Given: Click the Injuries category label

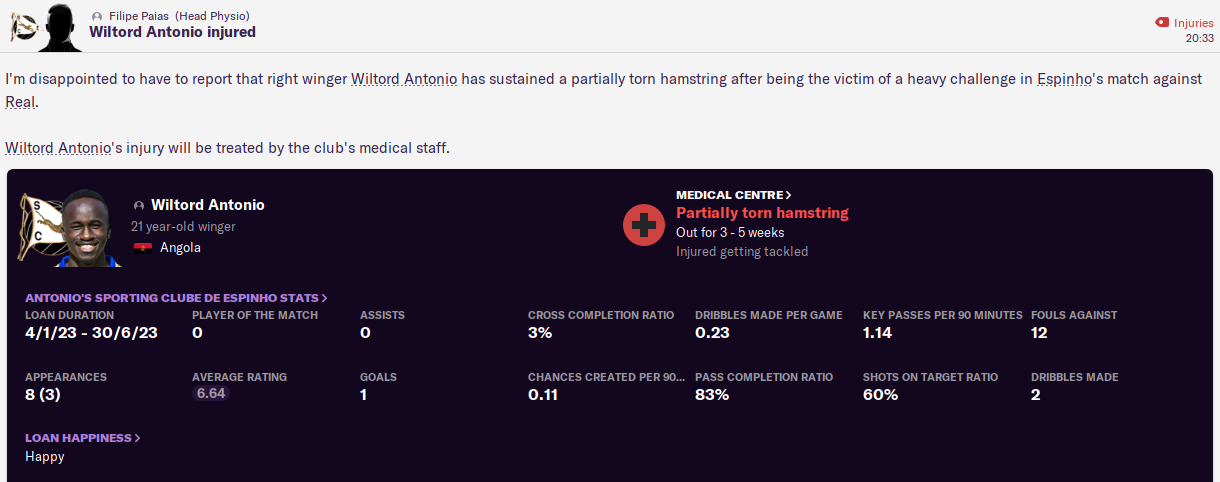Looking at the screenshot, I should pos(1193,22).
